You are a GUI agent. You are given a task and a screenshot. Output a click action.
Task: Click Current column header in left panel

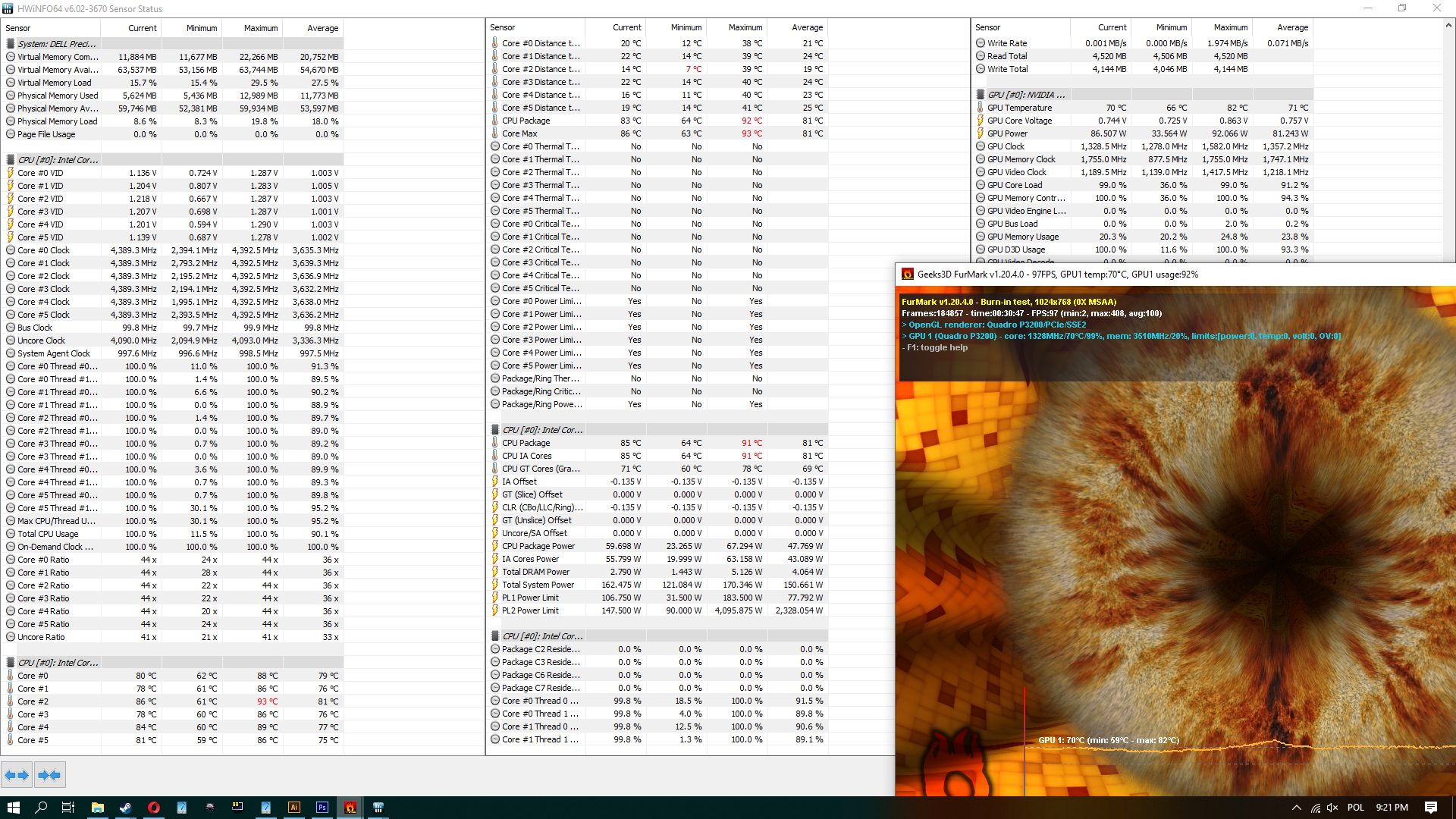point(130,28)
